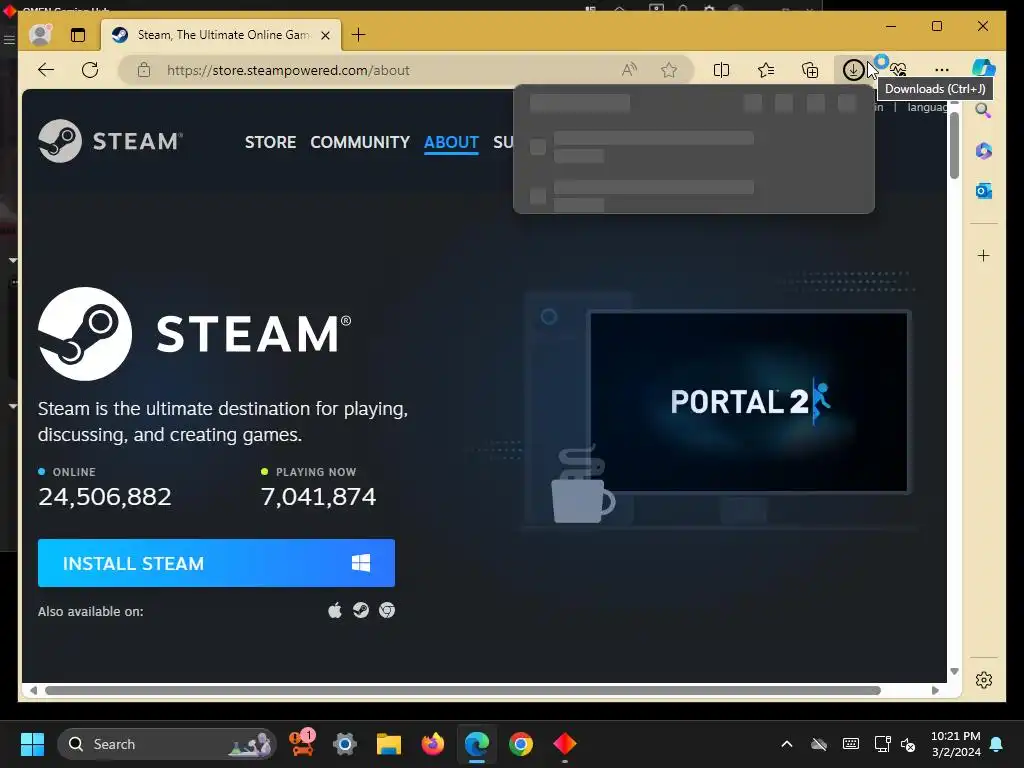
Task: Show hidden tray icons chevron
Action: coord(787,744)
